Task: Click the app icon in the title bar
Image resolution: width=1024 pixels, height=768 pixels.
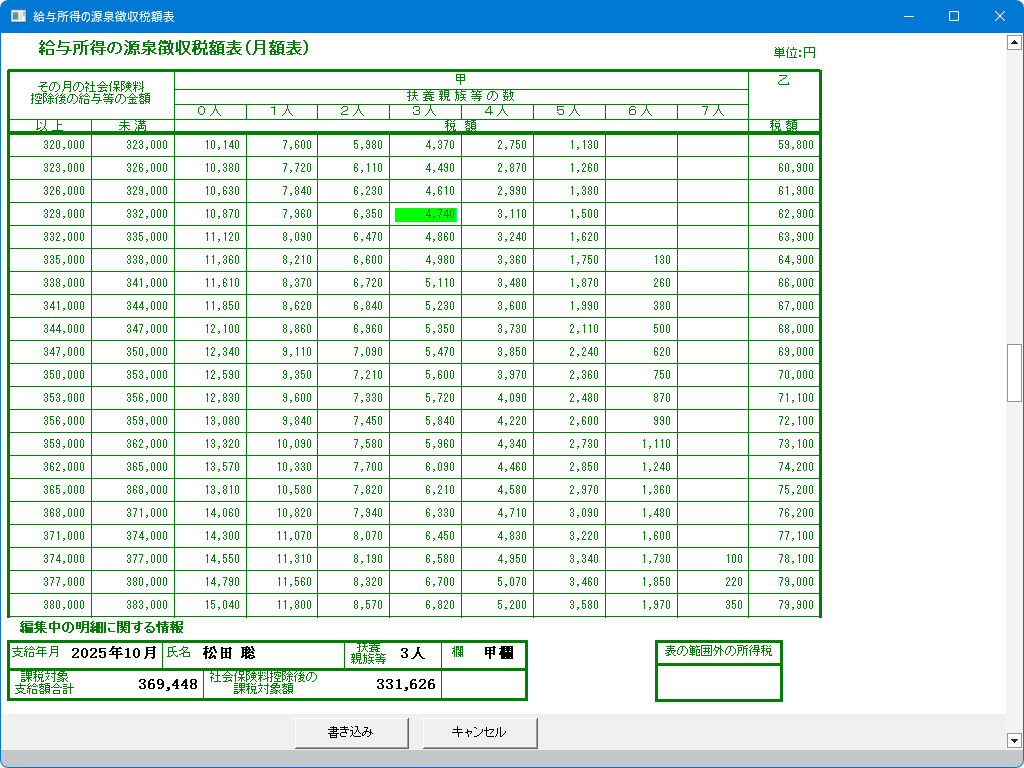Action: 17,16
